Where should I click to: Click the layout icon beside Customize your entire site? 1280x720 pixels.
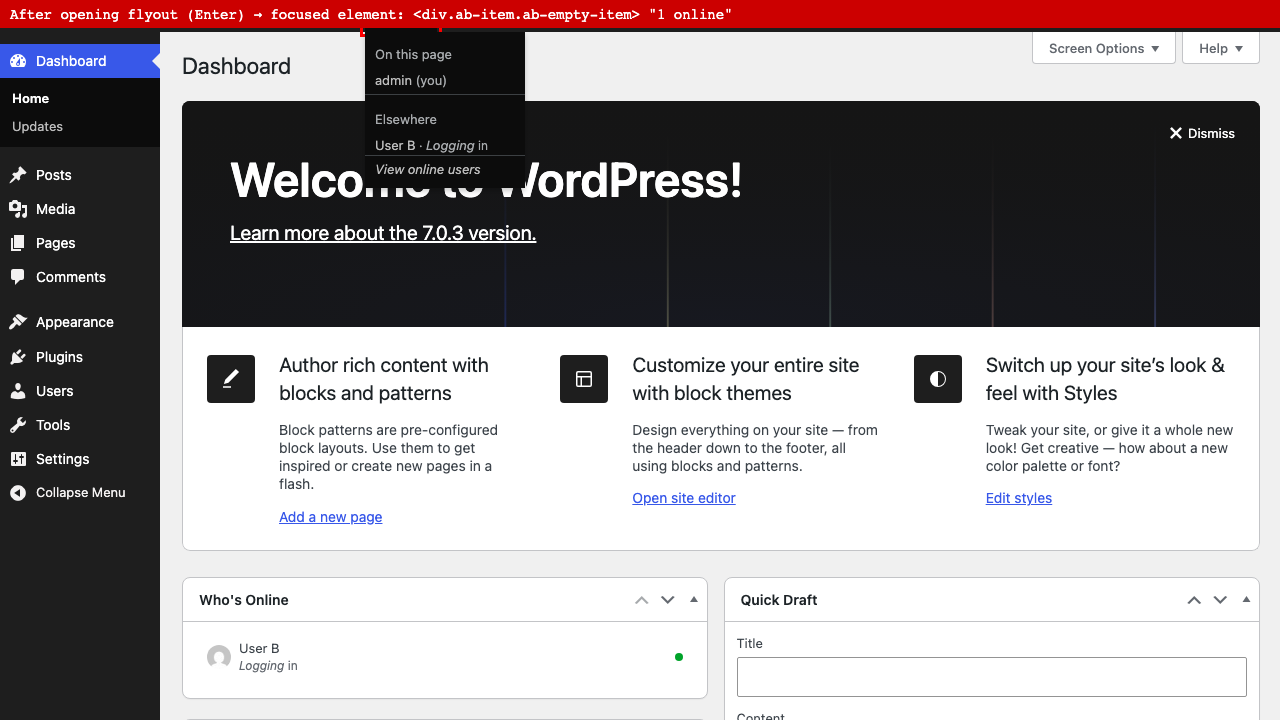coord(584,379)
